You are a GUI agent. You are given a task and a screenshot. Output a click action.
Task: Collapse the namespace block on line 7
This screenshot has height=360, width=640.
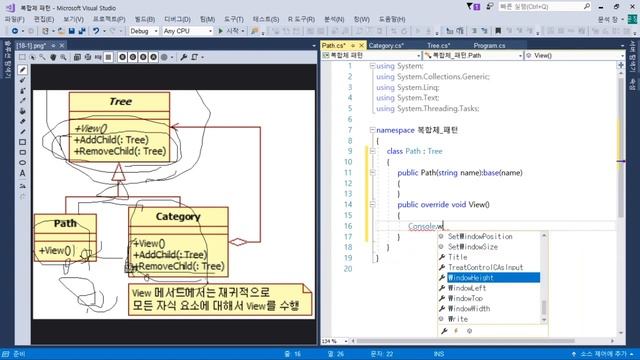(x=372, y=130)
